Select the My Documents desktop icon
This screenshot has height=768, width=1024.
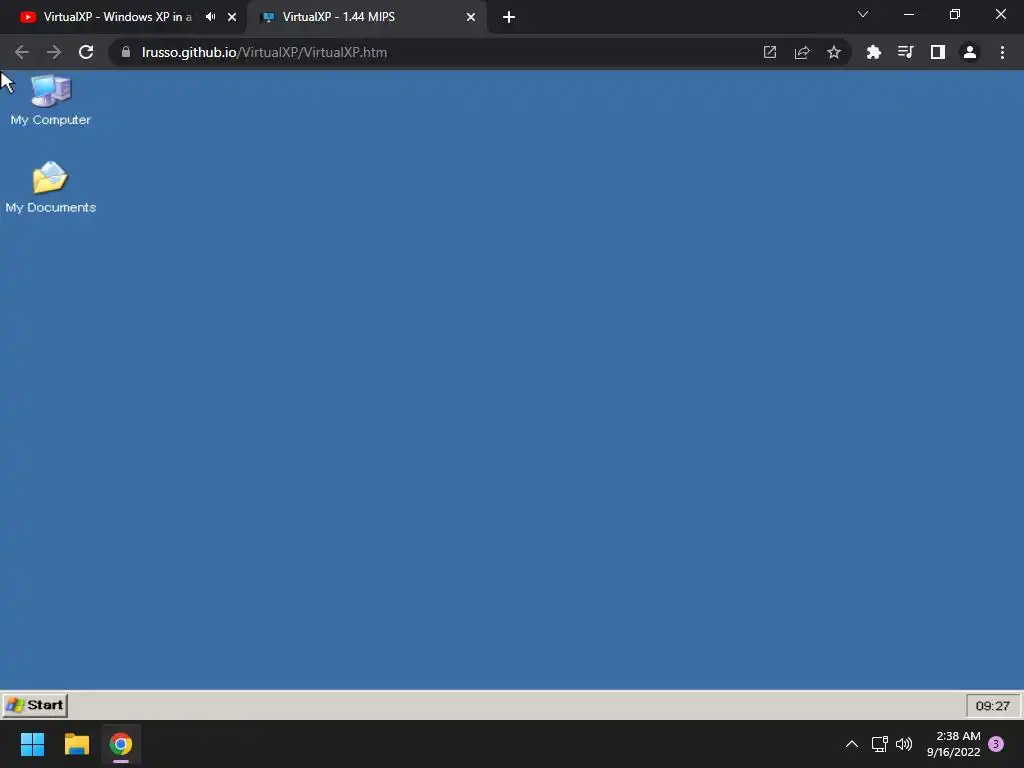click(x=50, y=187)
